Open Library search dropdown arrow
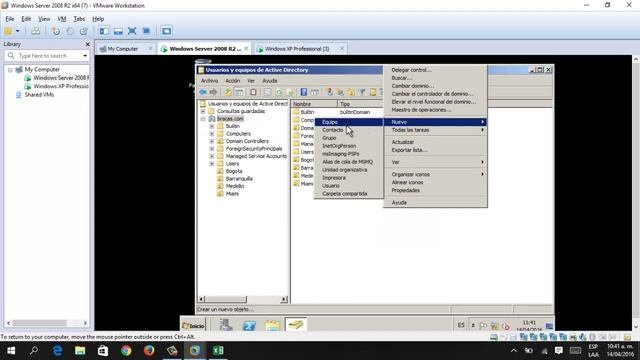Screen dimensions: 640x360 pyautogui.click(x=85, y=56)
